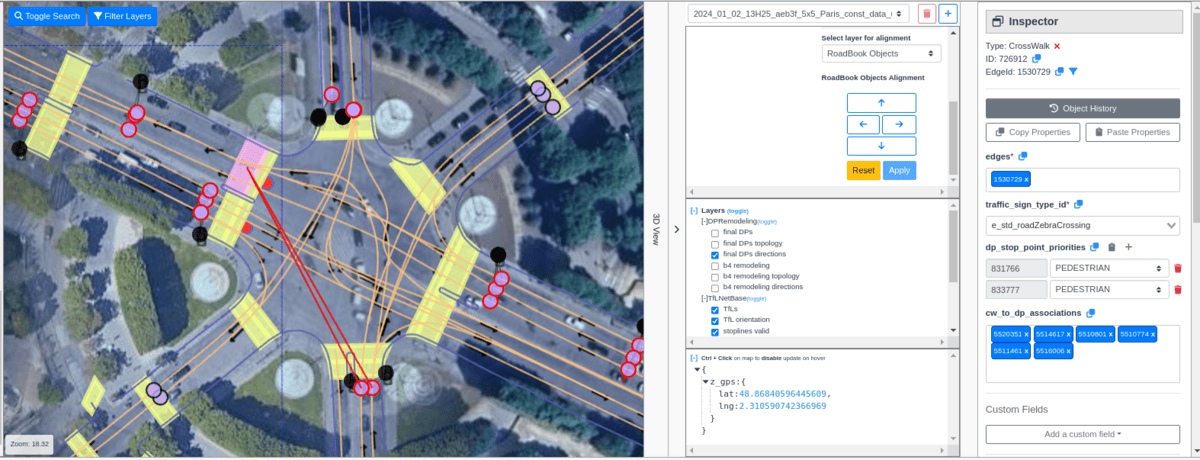Click the Toggle Search button
Viewport: 1200px width, 460px height.
[x=46, y=16]
